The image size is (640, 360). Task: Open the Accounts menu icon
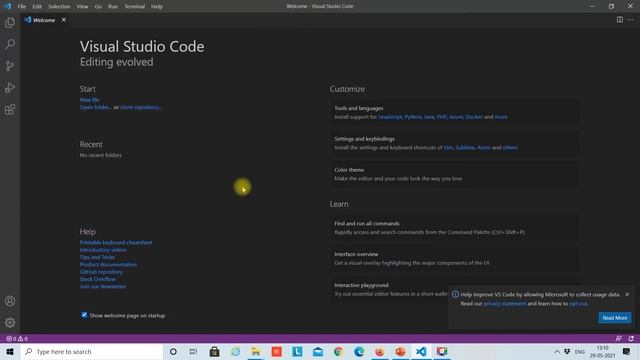(10, 301)
